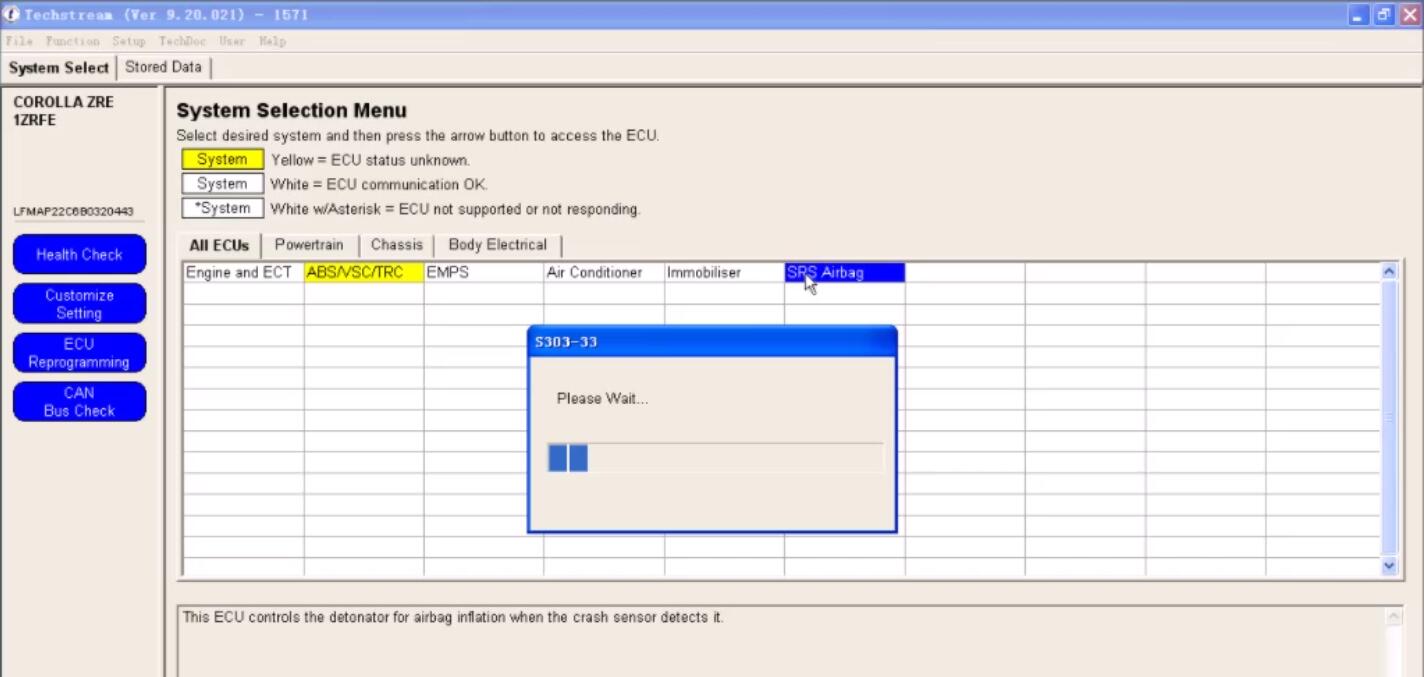The height and width of the screenshot is (677, 1426).
Task: Select the Immobiliser system cell
Action: click(x=724, y=273)
